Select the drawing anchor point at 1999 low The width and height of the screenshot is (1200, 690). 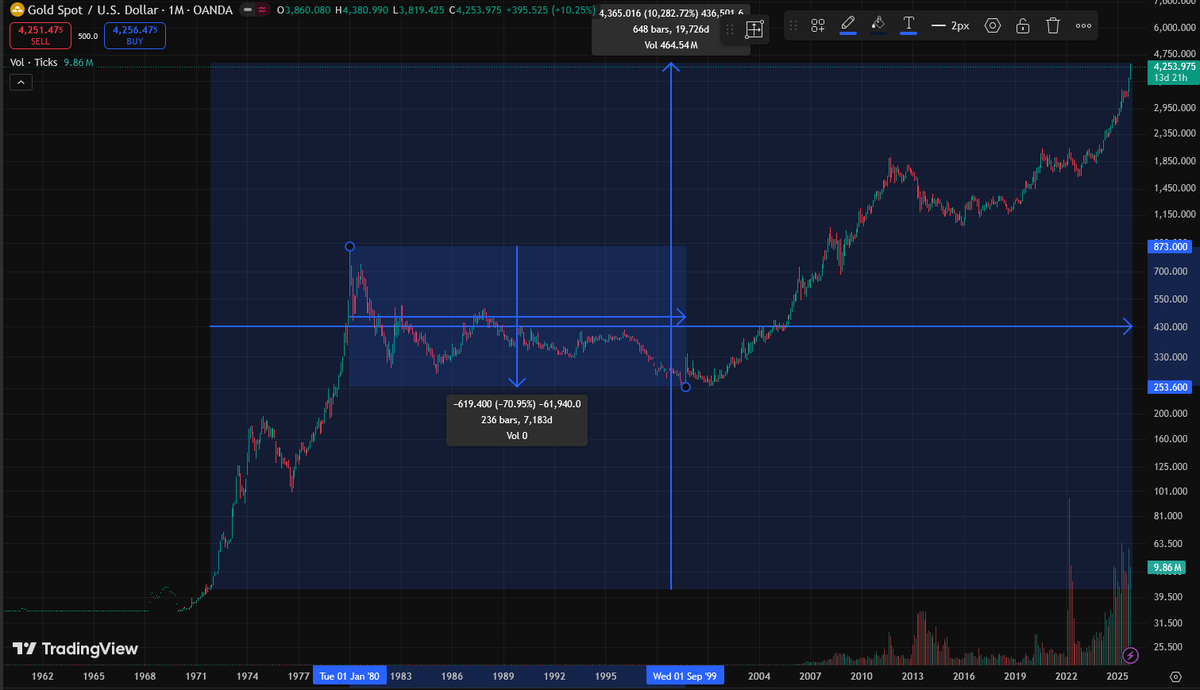tap(685, 387)
